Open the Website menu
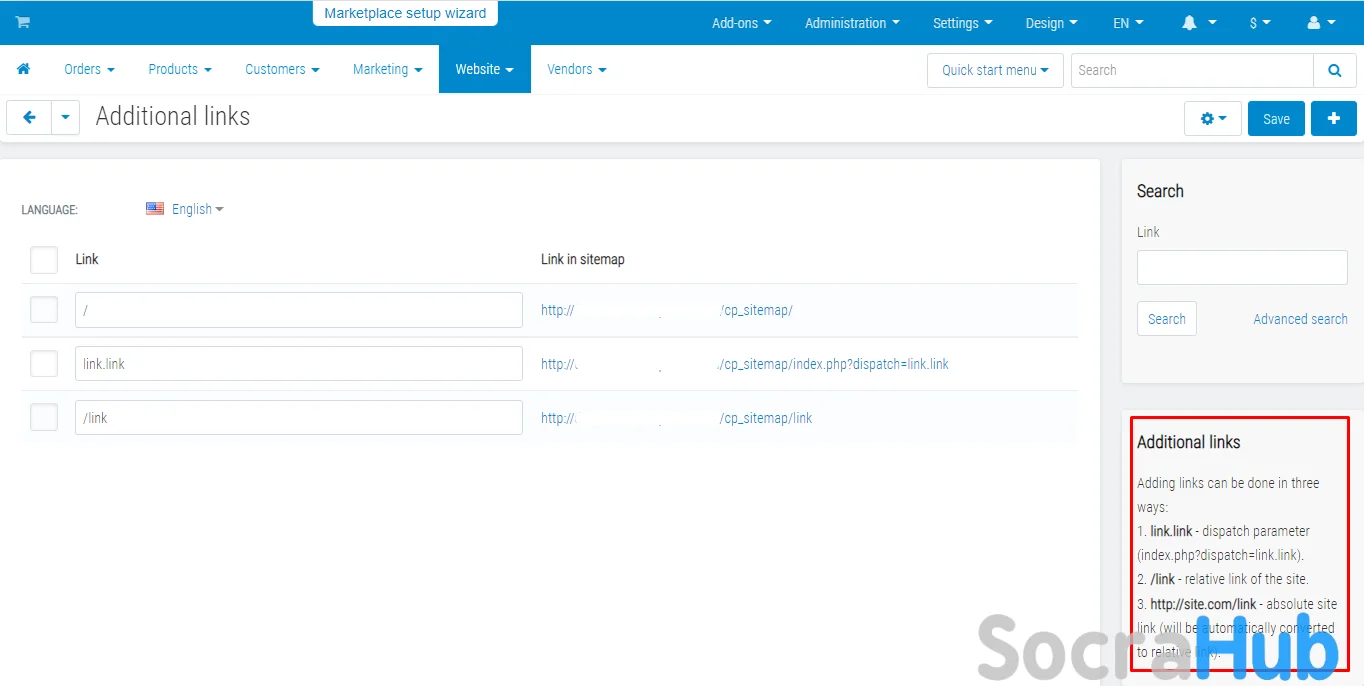The width and height of the screenshot is (1364, 686). tap(484, 69)
